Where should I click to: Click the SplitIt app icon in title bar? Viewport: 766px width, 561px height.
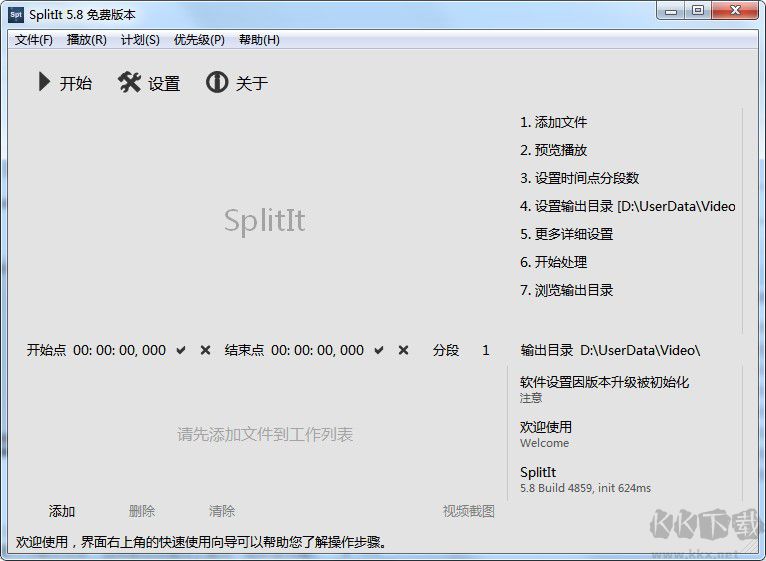click(x=16, y=15)
